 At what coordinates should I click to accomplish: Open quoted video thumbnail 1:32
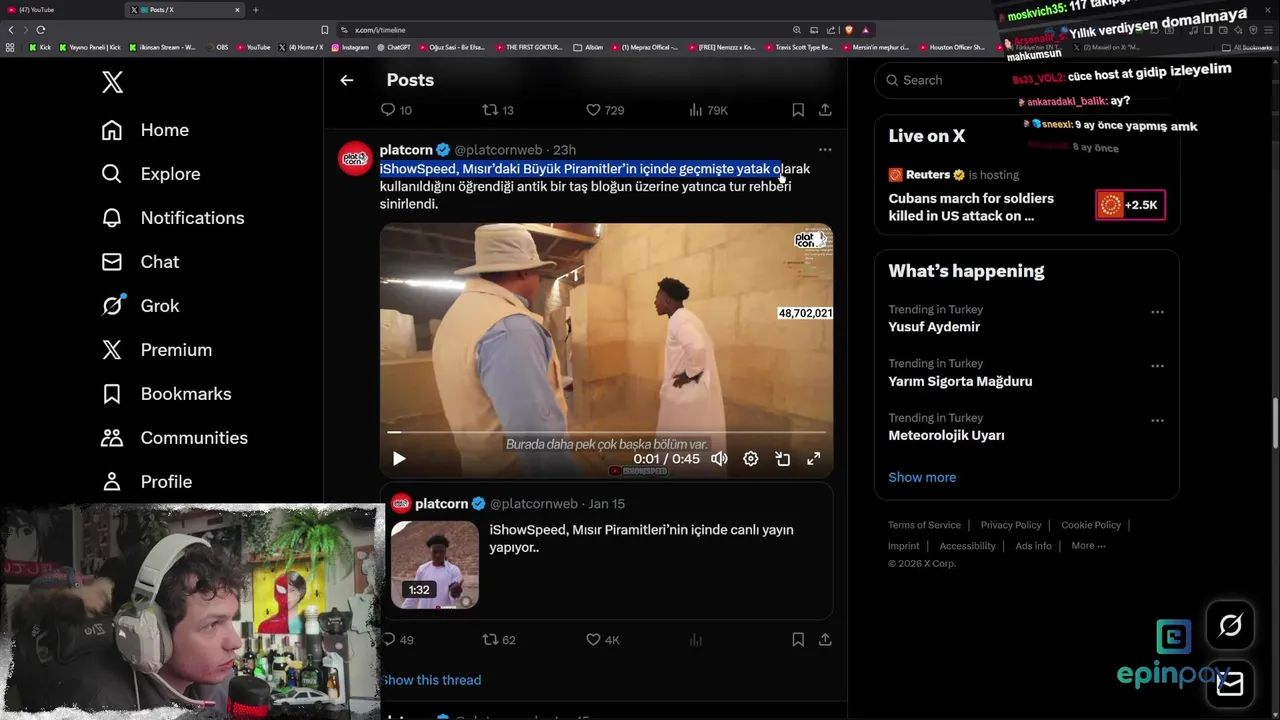tap(435, 565)
